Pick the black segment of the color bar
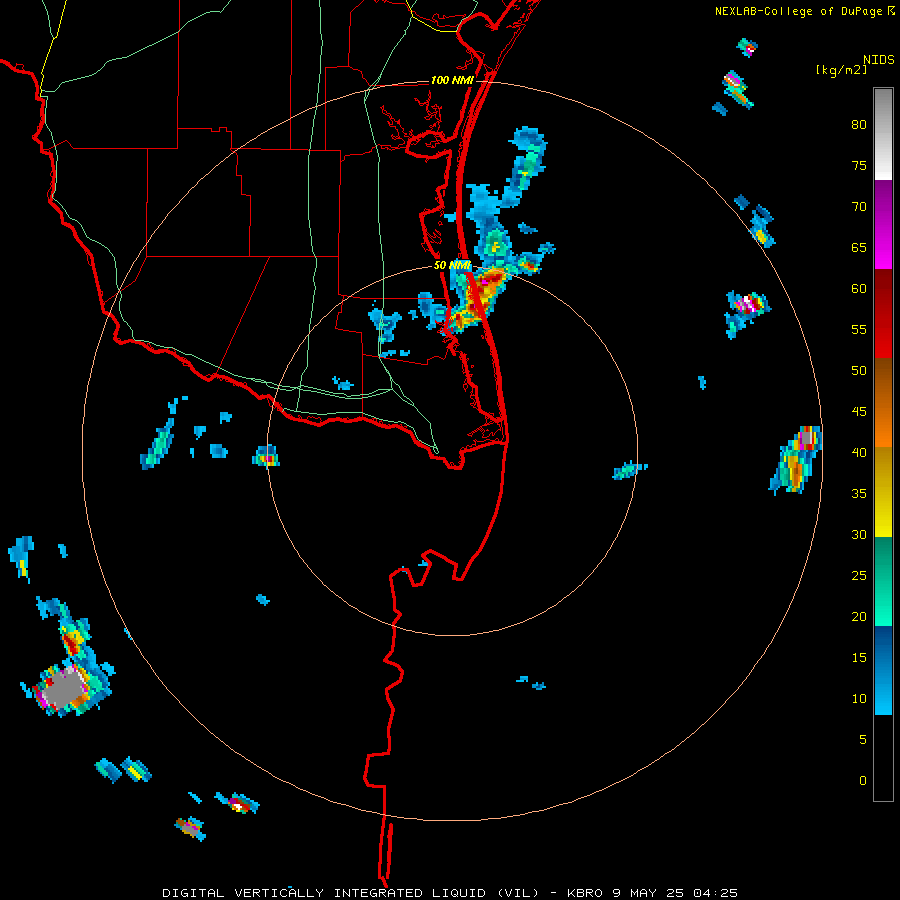The width and height of the screenshot is (900, 900). (x=883, y=758)
